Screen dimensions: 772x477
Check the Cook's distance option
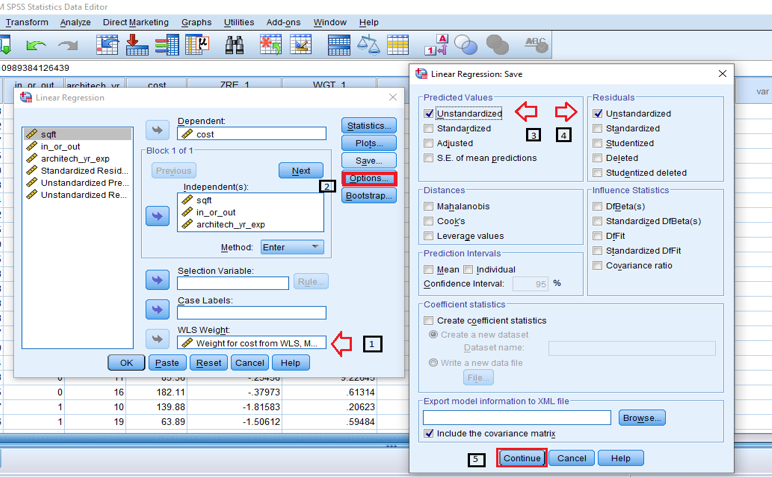429,221
